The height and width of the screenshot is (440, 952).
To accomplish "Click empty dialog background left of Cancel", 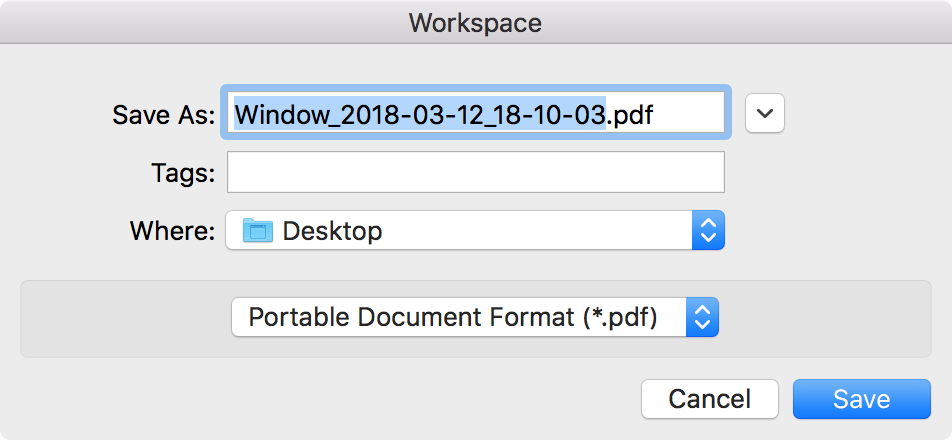I will pos(316,399).
